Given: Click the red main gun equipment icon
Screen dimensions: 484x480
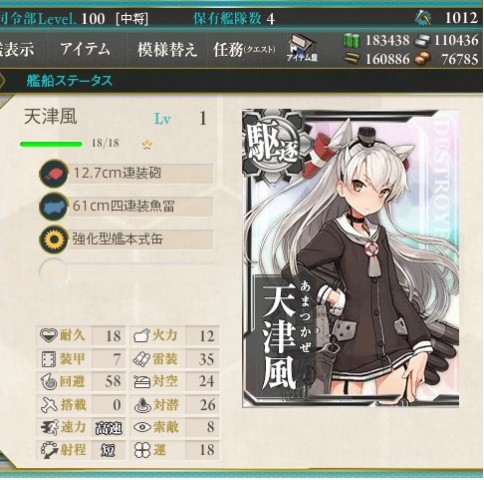Looking at the screenshot, I should coord(54,174).
